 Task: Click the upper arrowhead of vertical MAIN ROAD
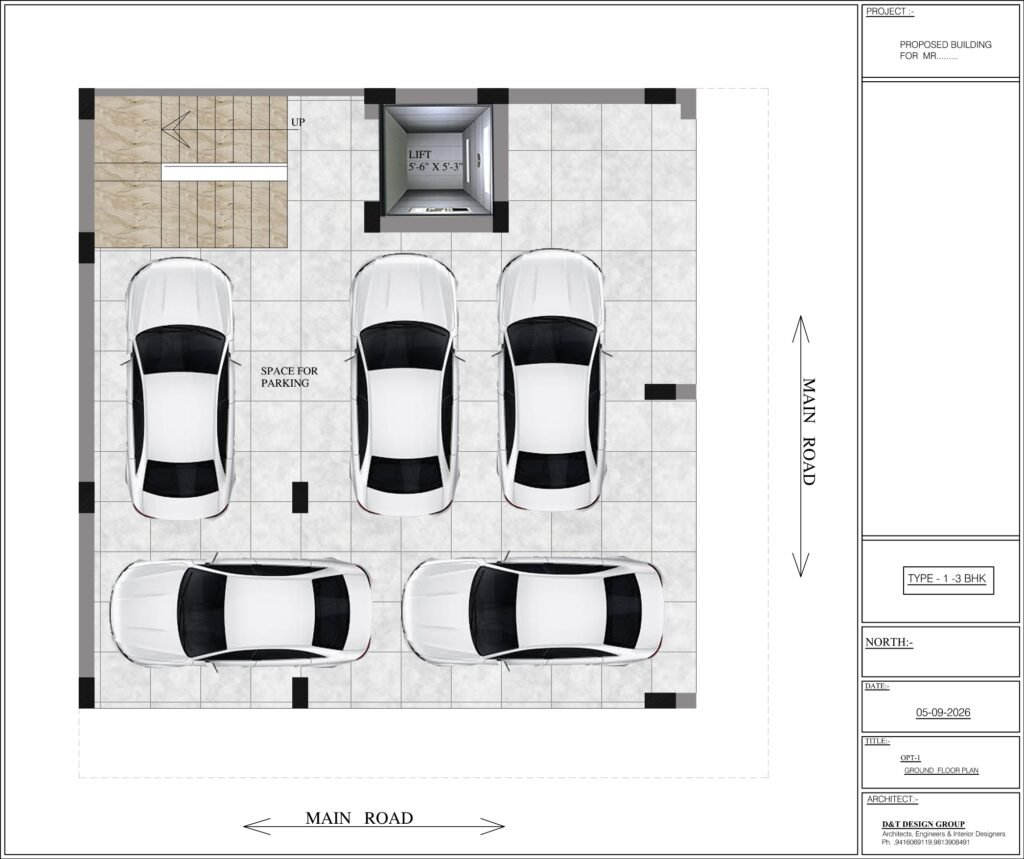tap(801, 329)
